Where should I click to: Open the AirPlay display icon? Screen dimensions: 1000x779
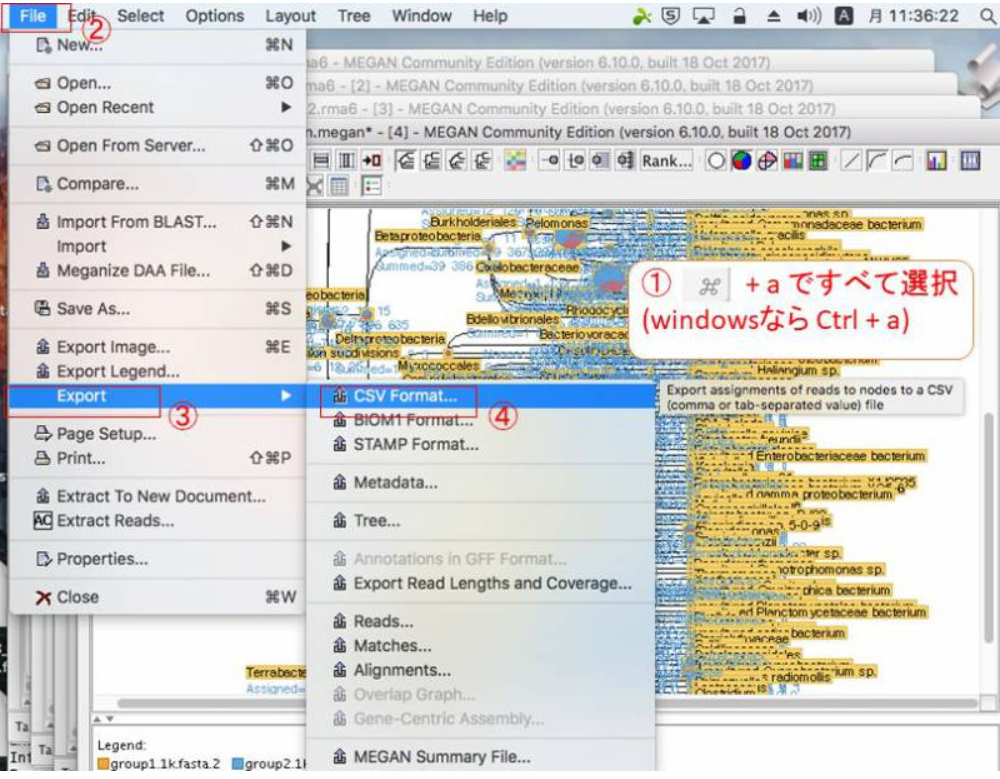coord(703,16)
